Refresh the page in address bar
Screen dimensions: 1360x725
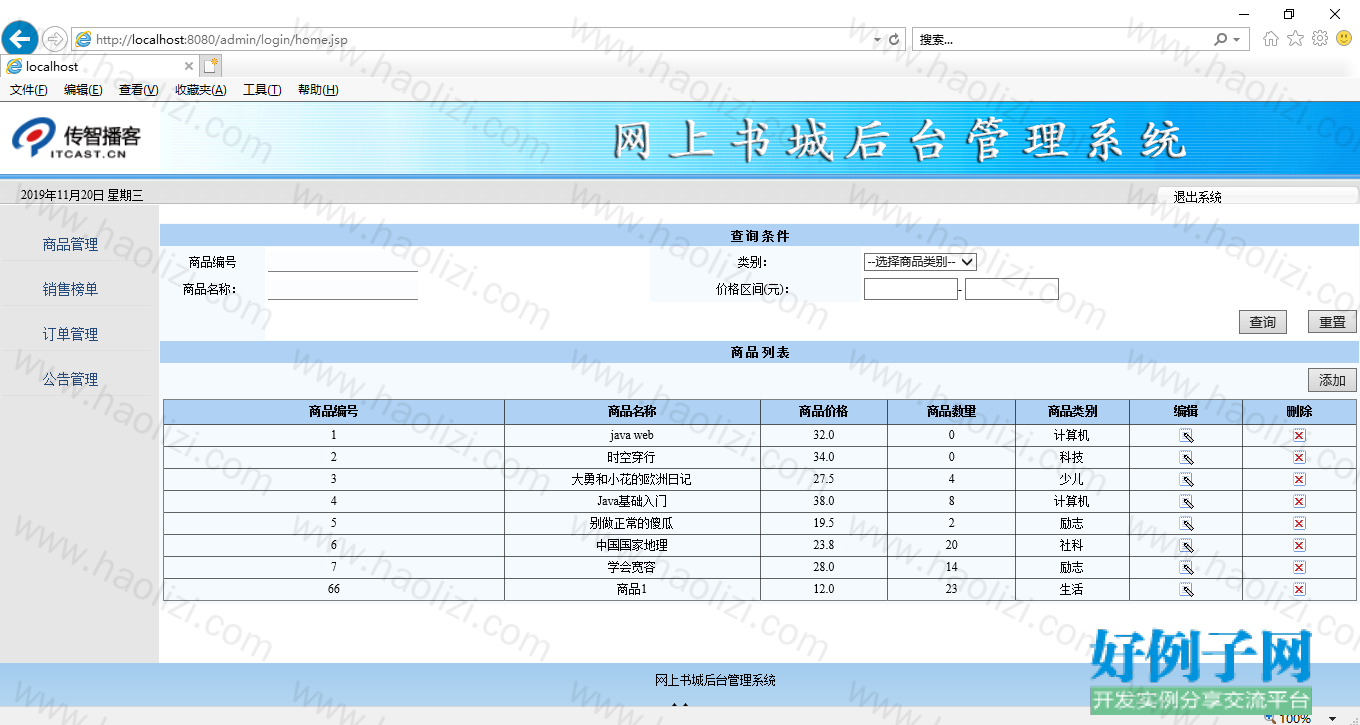coord(894,40)
